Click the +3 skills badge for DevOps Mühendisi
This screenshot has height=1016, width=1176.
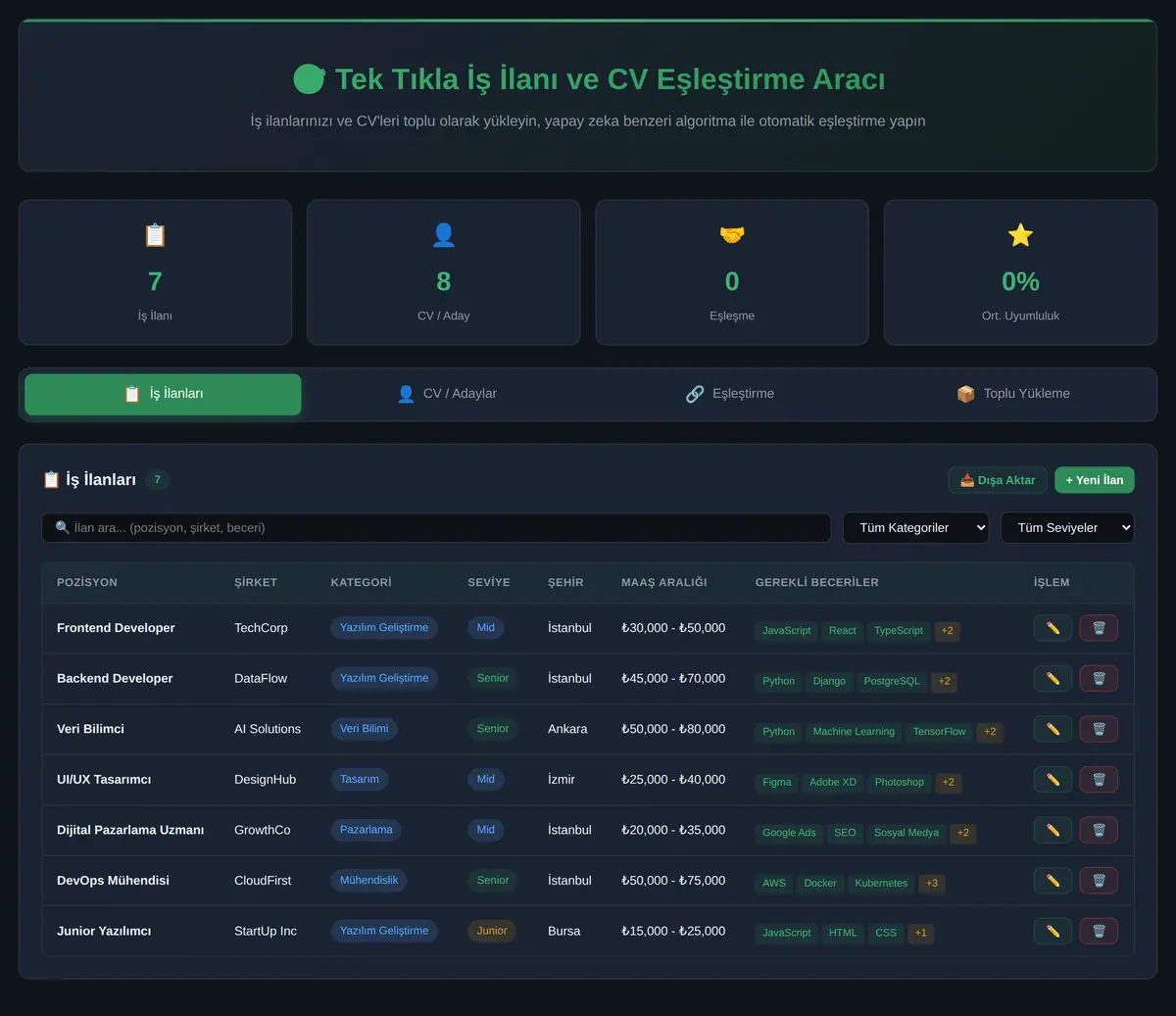point(932,884)
